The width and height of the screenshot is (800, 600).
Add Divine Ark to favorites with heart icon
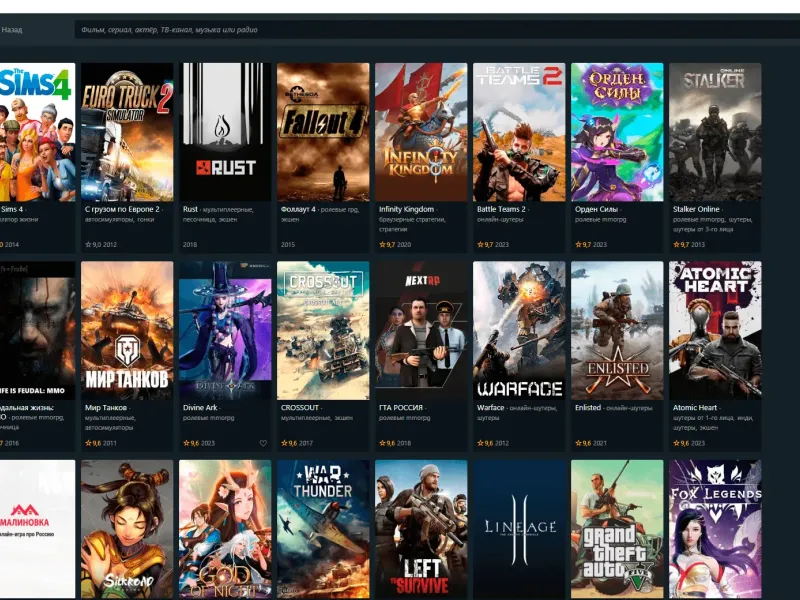point(263,443)
